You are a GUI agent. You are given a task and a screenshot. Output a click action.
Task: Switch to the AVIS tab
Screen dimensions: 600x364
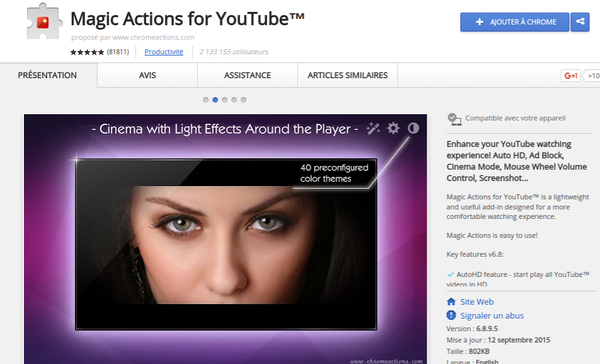tap(147, 75)
